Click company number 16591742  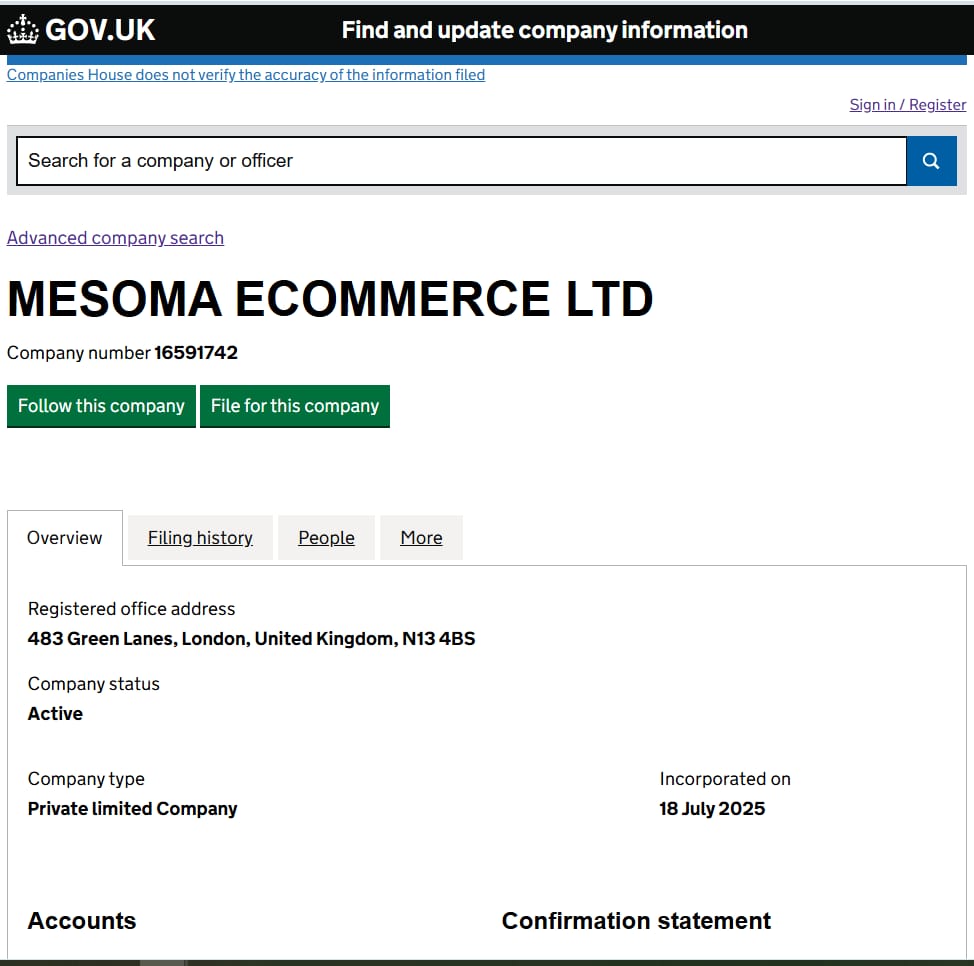click(196, 353)
